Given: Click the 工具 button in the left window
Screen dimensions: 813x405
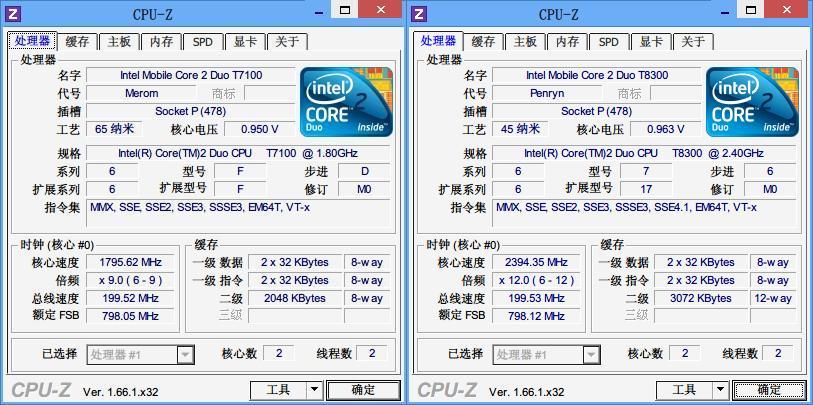Looking at the screenshot, I should point(278,390).
